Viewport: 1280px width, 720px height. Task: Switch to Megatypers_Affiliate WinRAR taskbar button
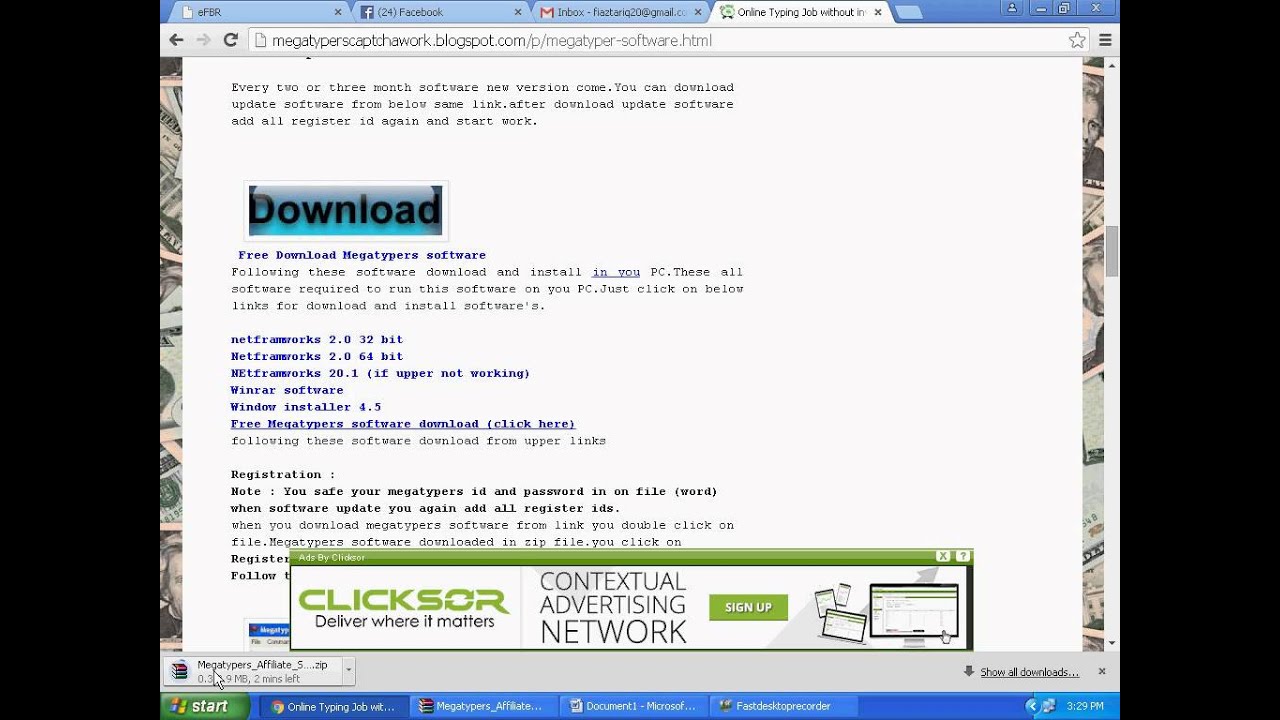485,706
